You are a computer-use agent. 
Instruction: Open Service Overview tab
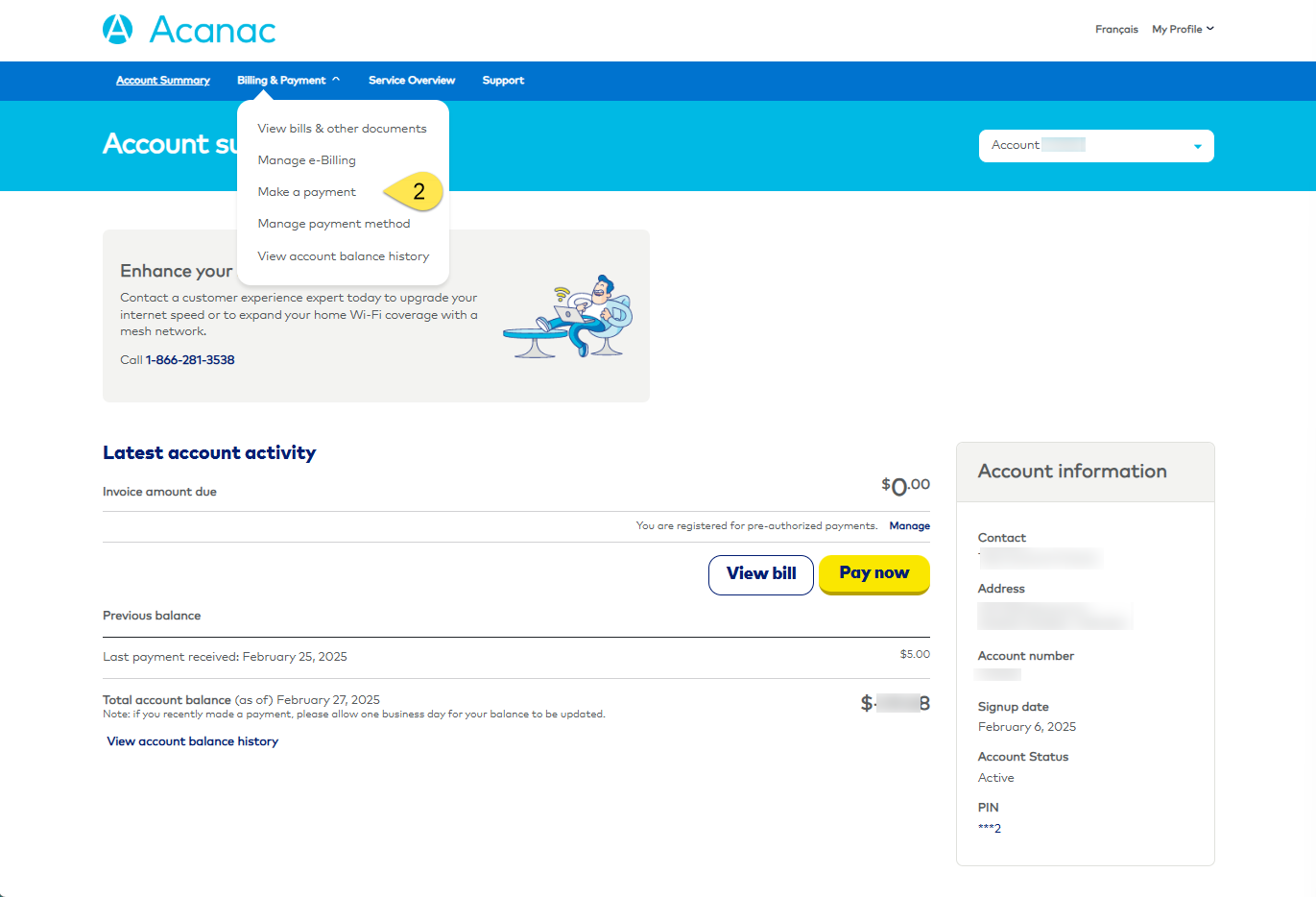(x=412, y=81)
